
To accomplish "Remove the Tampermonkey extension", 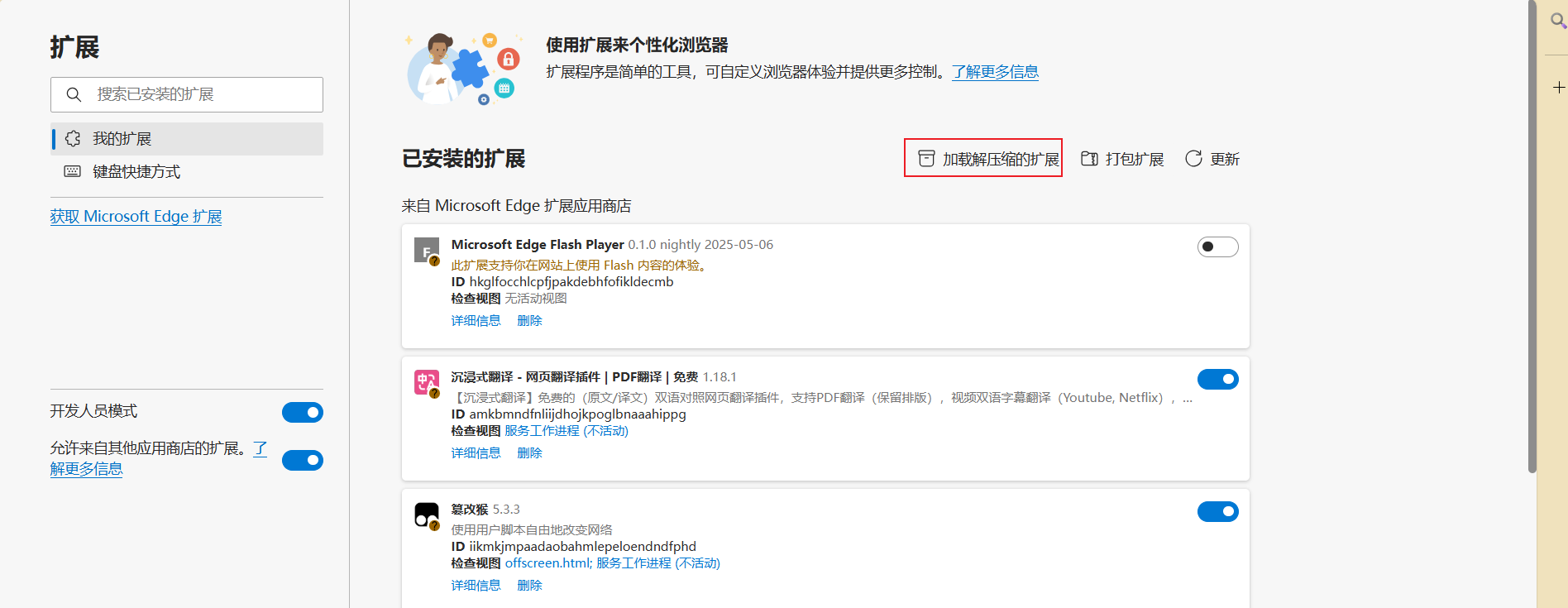I will [529, 586].
